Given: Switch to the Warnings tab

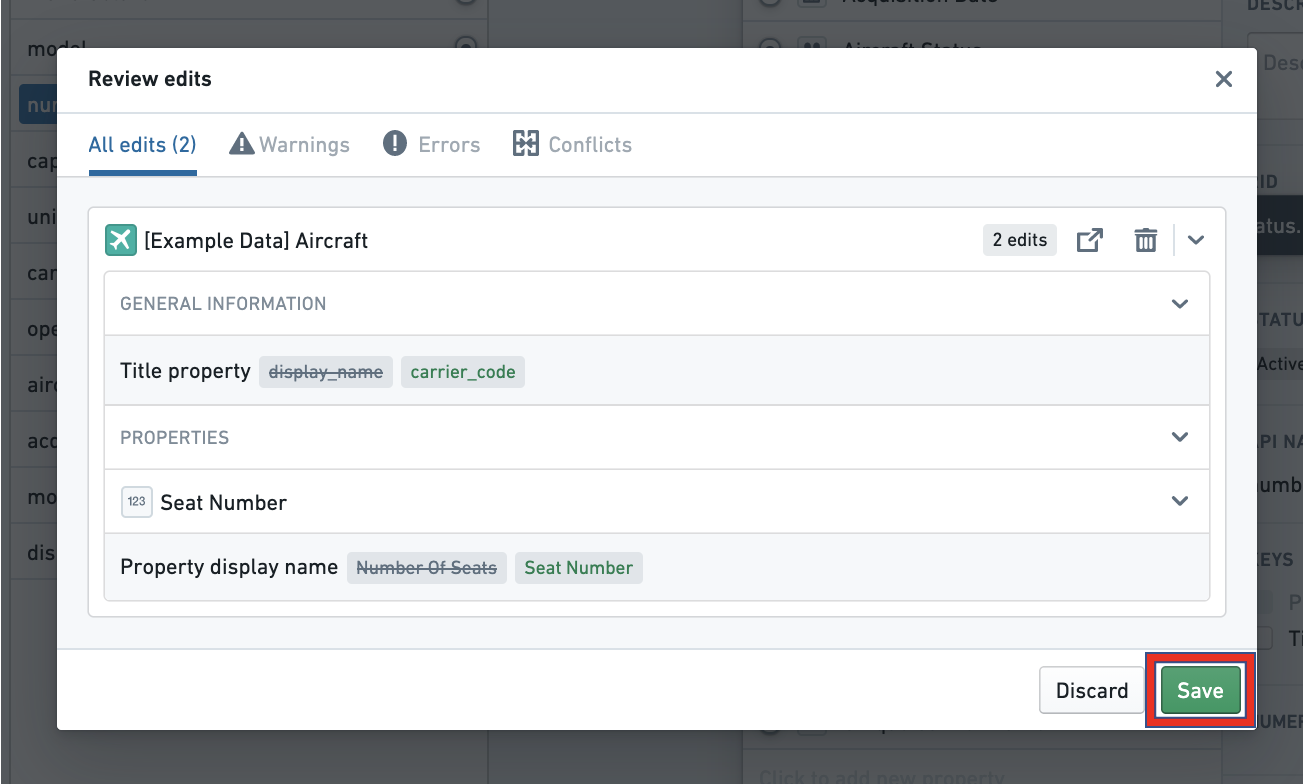Looking at the screenshot, I should (x=290, y=144).
